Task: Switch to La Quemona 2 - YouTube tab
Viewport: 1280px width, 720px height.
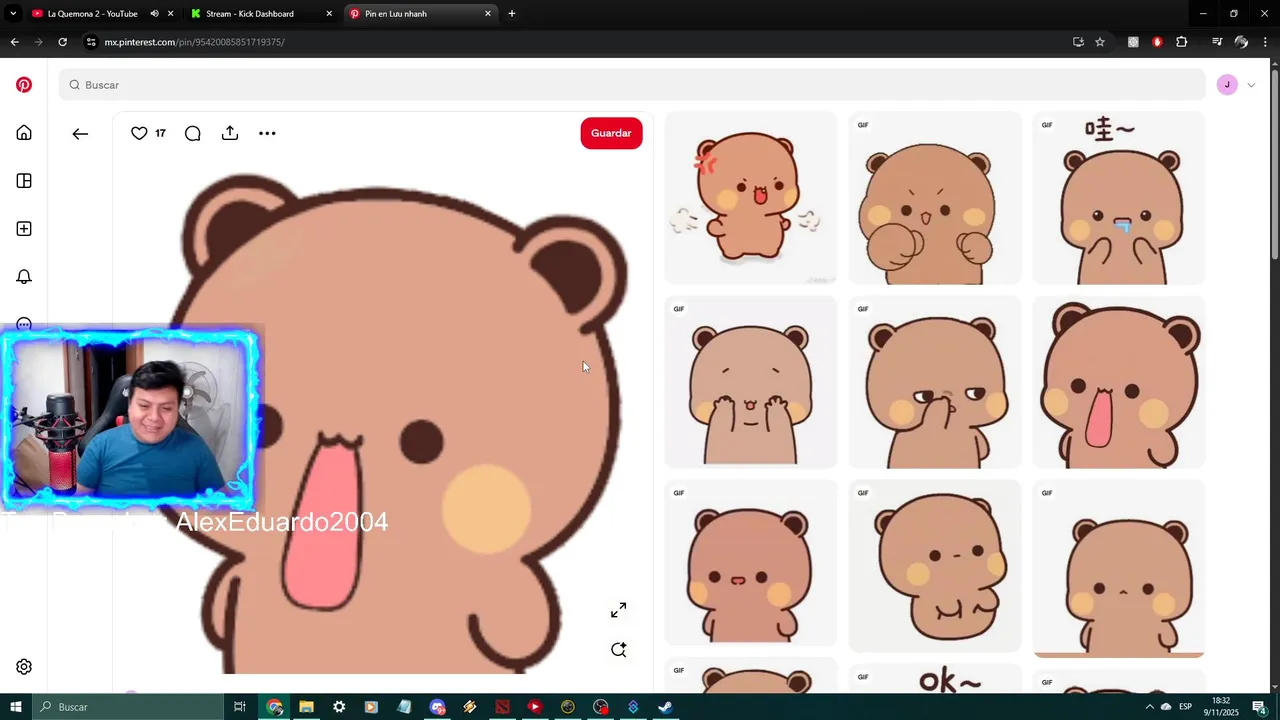Action: coord(92,14)
